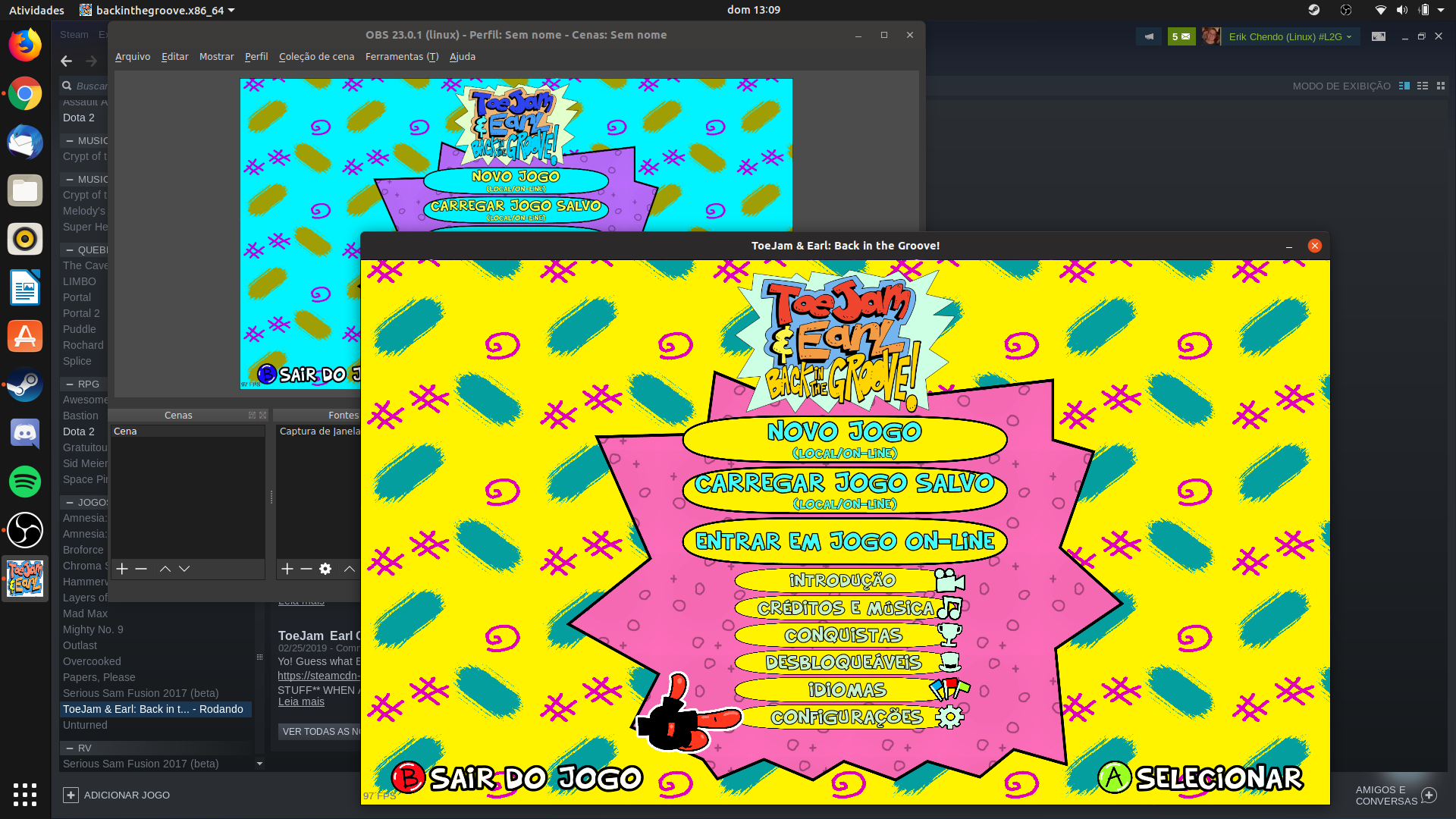Open CRÉDITOS E MÚSICA in game menu
The height and width of the screenshot is (819, 1456).
pyautogui.click(x=849, y=608)
